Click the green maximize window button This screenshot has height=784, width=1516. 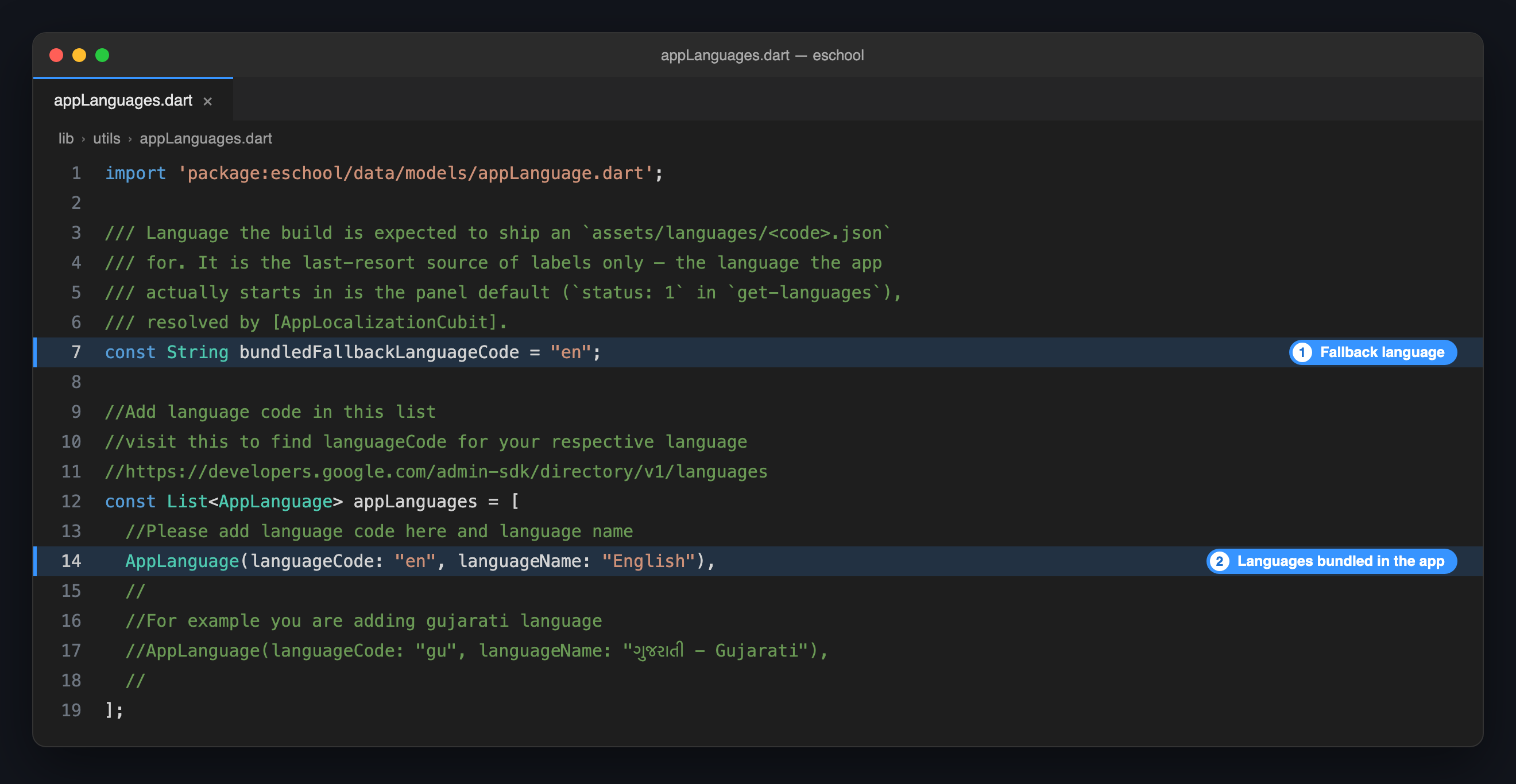click(x=102, y=55)
